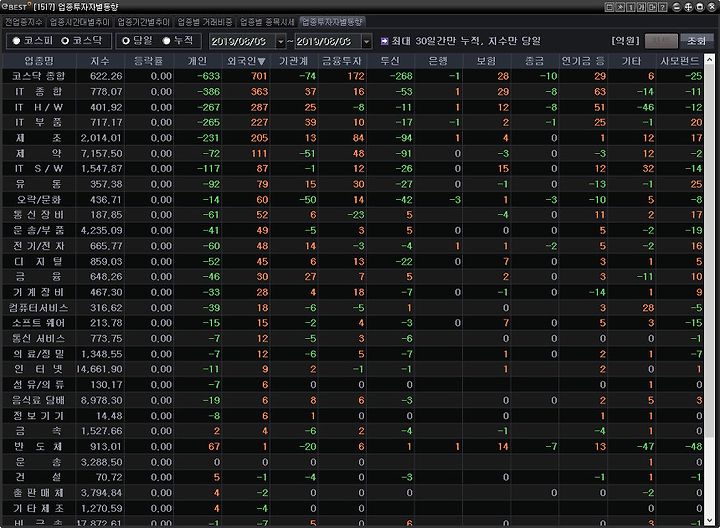The image size is (720, 528).
Task: Click the vertical scrollbar thumb
Action: (x=709, y=252)
